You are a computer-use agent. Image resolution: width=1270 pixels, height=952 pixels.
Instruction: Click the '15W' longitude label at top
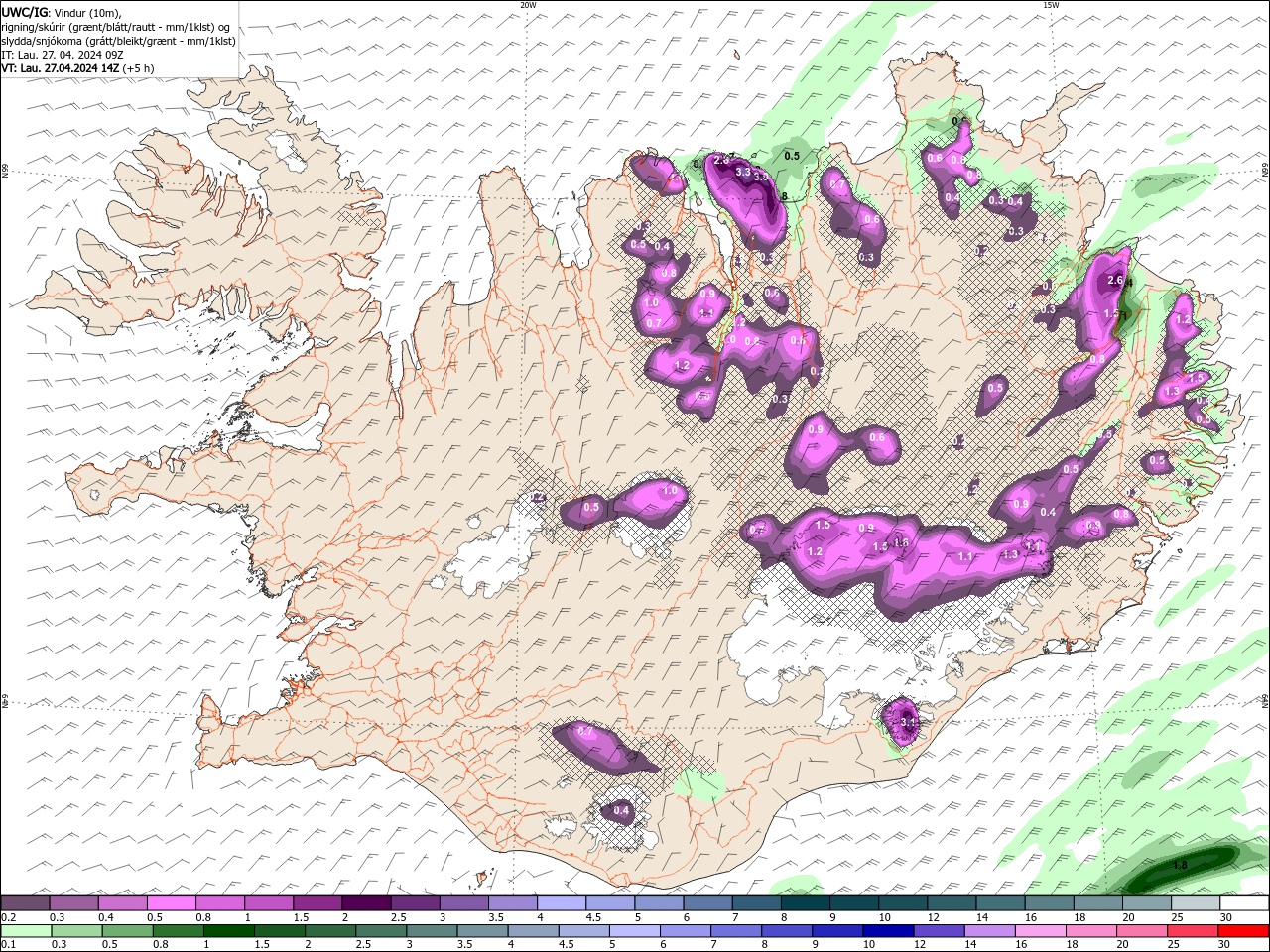1051,5
